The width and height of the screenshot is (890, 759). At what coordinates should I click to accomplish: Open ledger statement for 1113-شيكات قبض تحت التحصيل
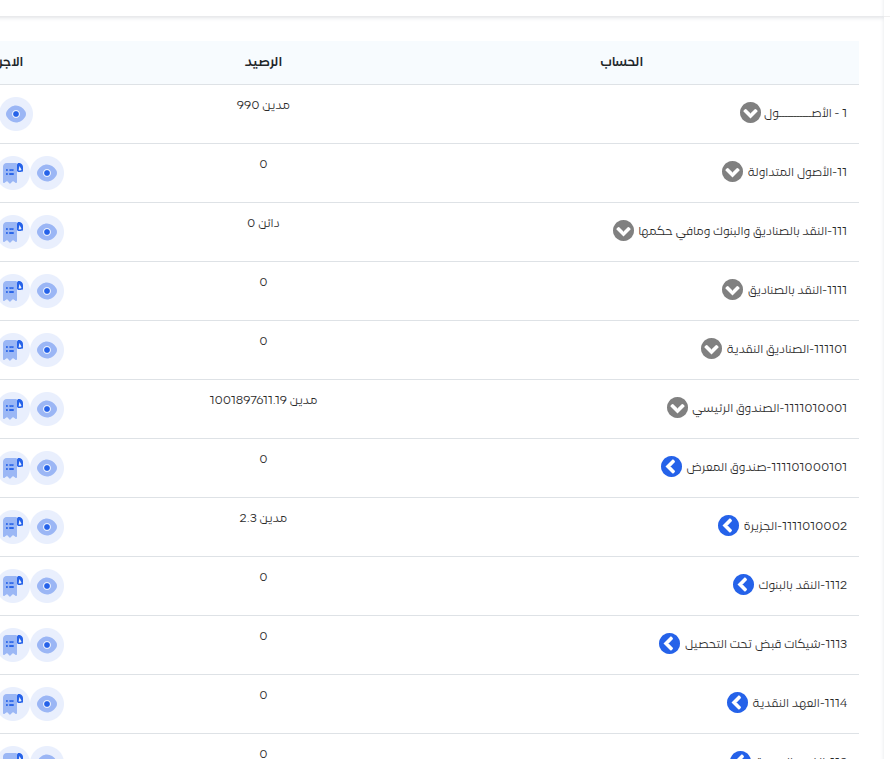point(12,645)
